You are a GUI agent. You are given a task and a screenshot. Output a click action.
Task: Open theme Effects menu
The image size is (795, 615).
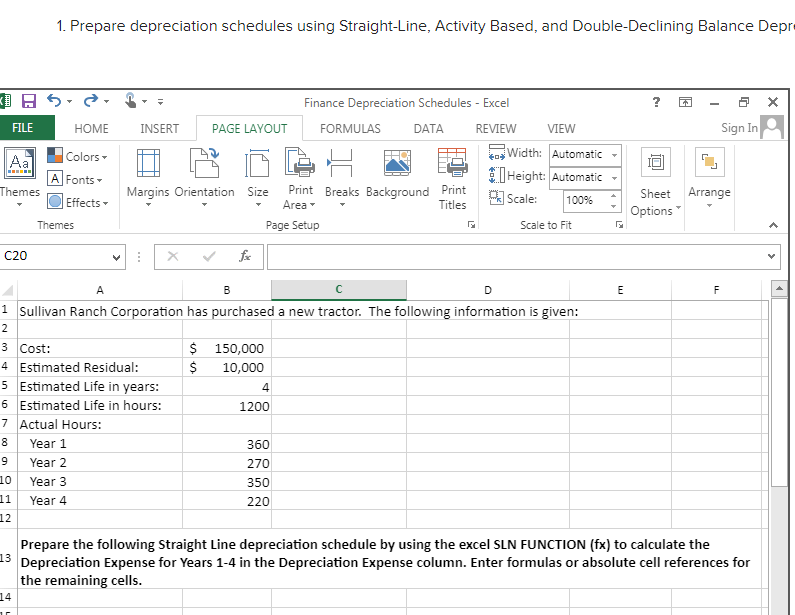tap(78, 202)
